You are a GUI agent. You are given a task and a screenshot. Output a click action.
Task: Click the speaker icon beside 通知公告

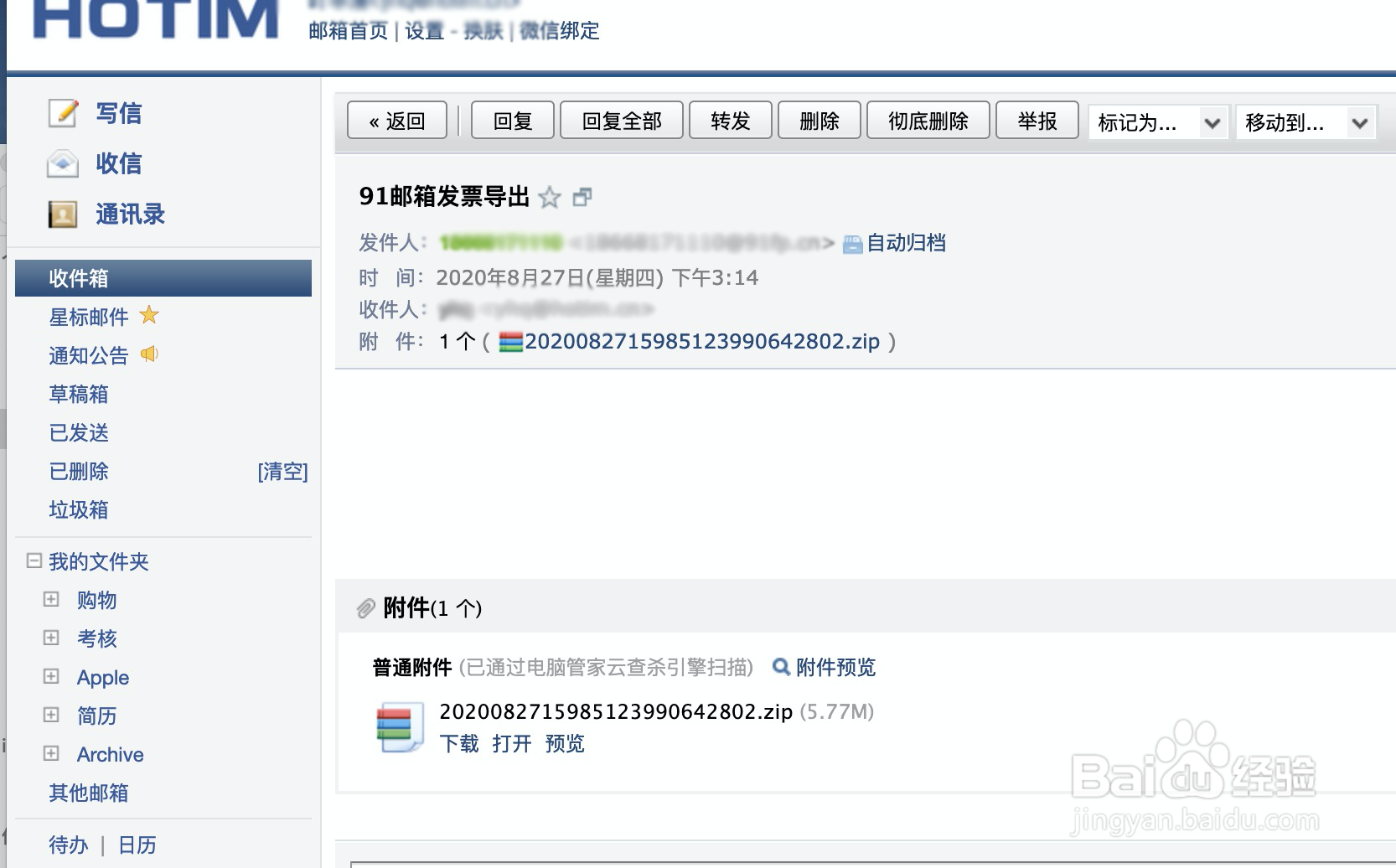point(149,354)
